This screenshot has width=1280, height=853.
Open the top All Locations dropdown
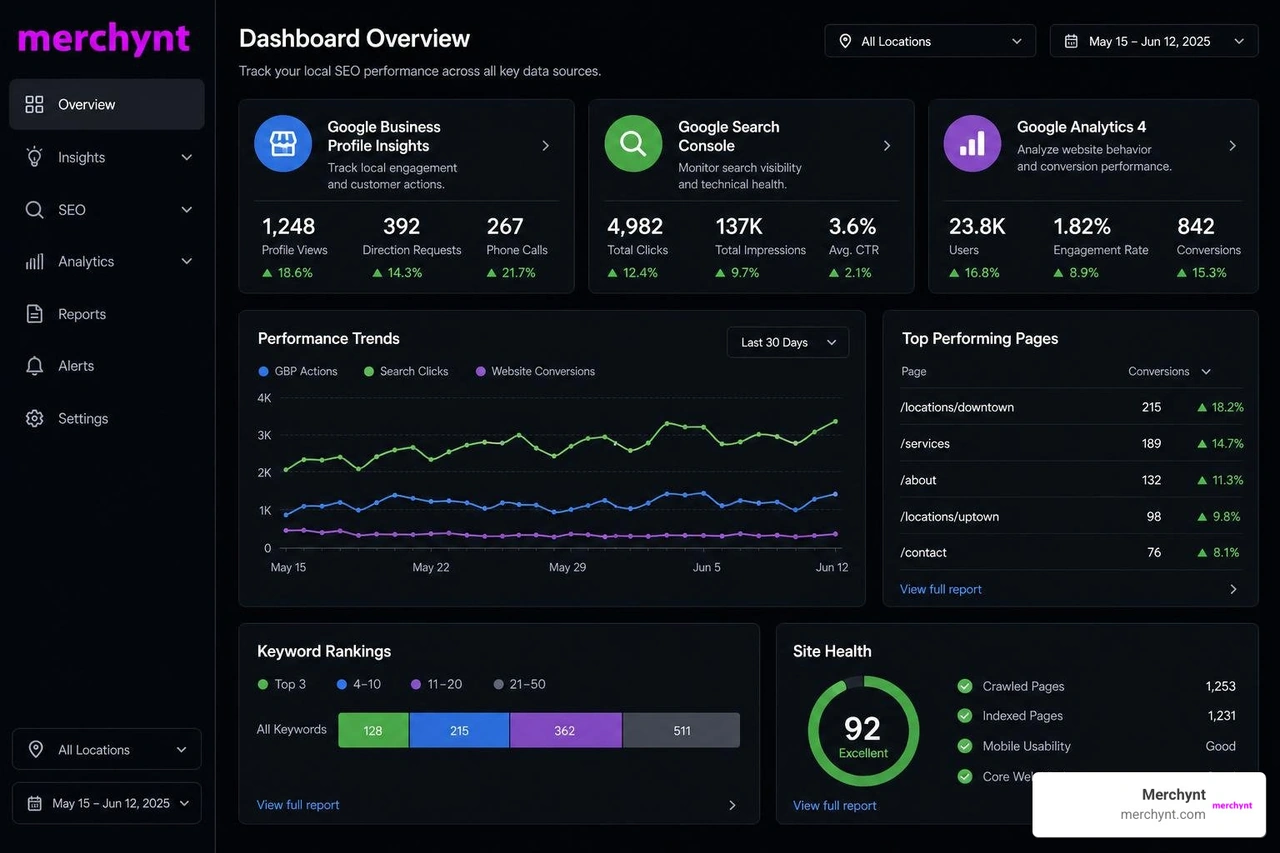(x=930, y=41)
